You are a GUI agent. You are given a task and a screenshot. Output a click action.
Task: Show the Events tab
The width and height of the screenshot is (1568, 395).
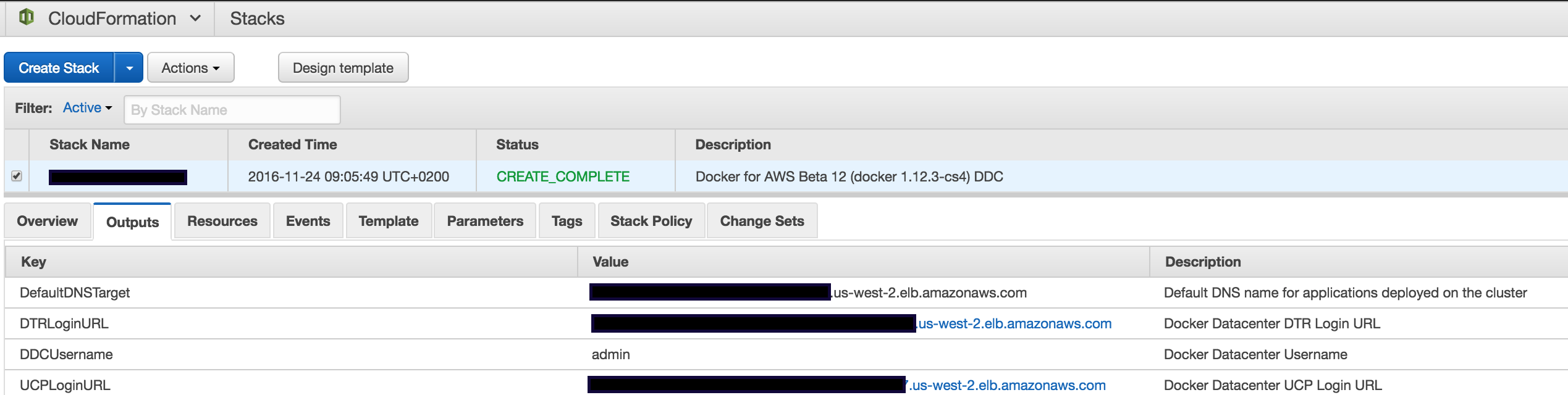pos(308,221)
